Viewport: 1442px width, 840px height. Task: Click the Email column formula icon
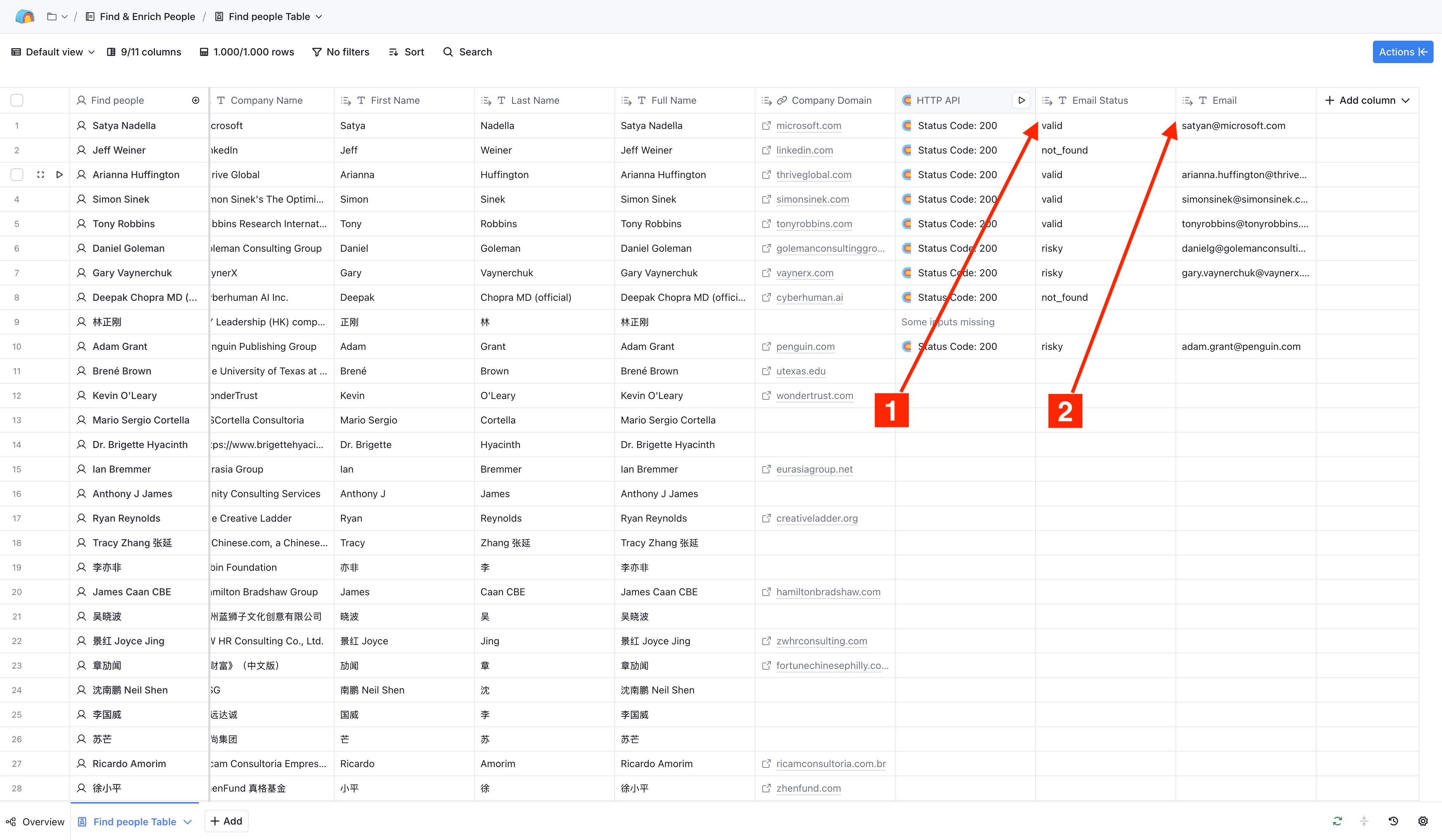1187,101
